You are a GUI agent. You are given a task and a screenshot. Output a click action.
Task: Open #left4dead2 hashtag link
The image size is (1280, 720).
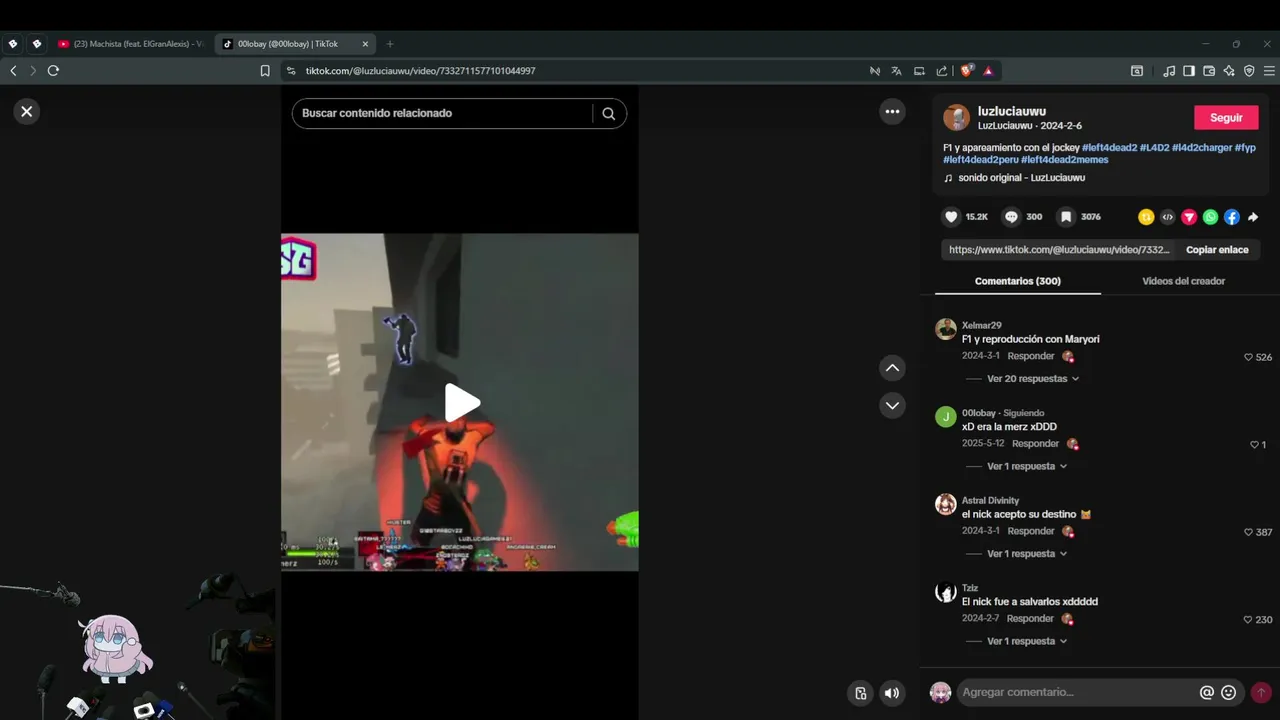point(1109,148)
